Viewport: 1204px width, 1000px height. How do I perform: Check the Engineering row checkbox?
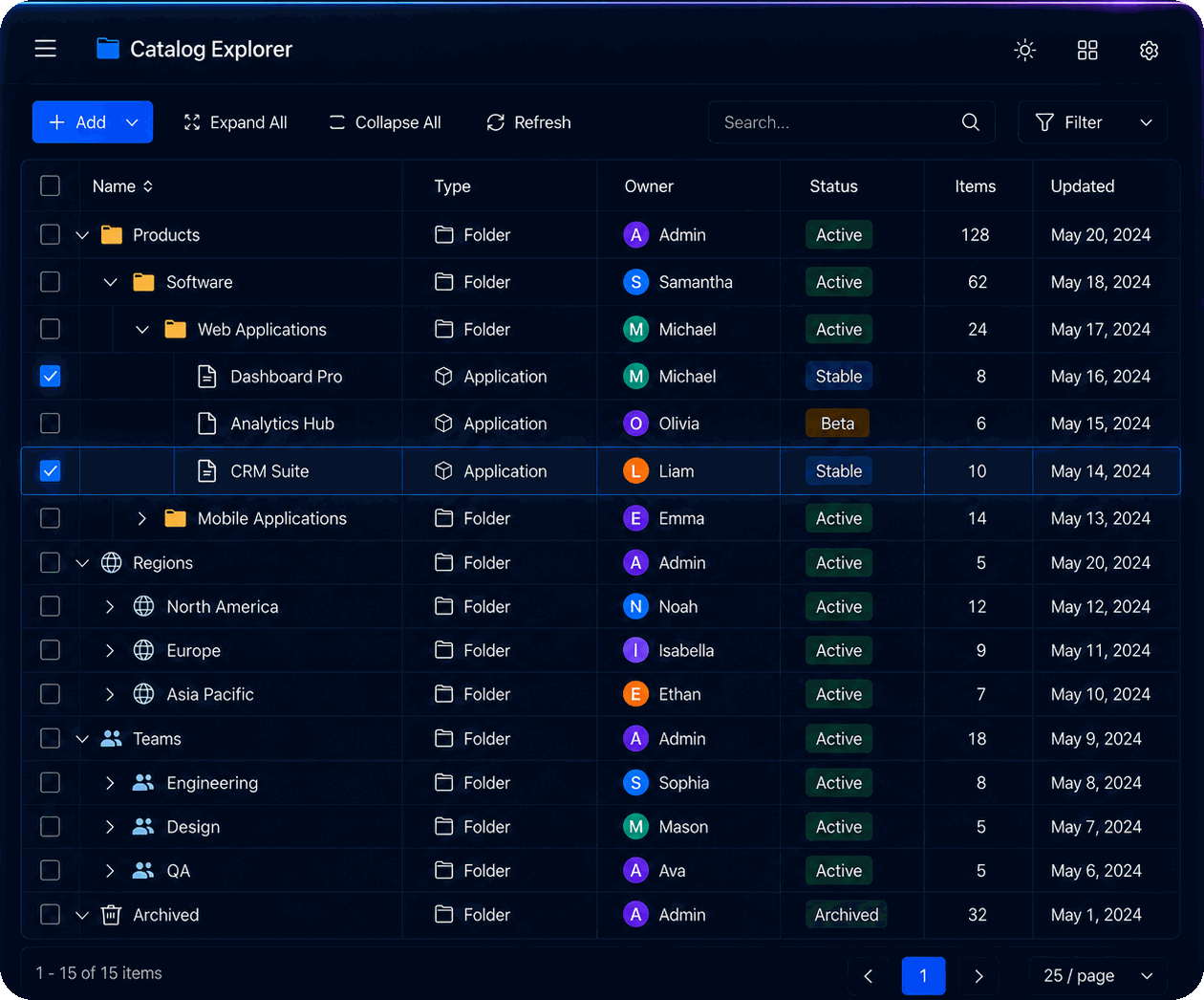[x=51, y=783]
